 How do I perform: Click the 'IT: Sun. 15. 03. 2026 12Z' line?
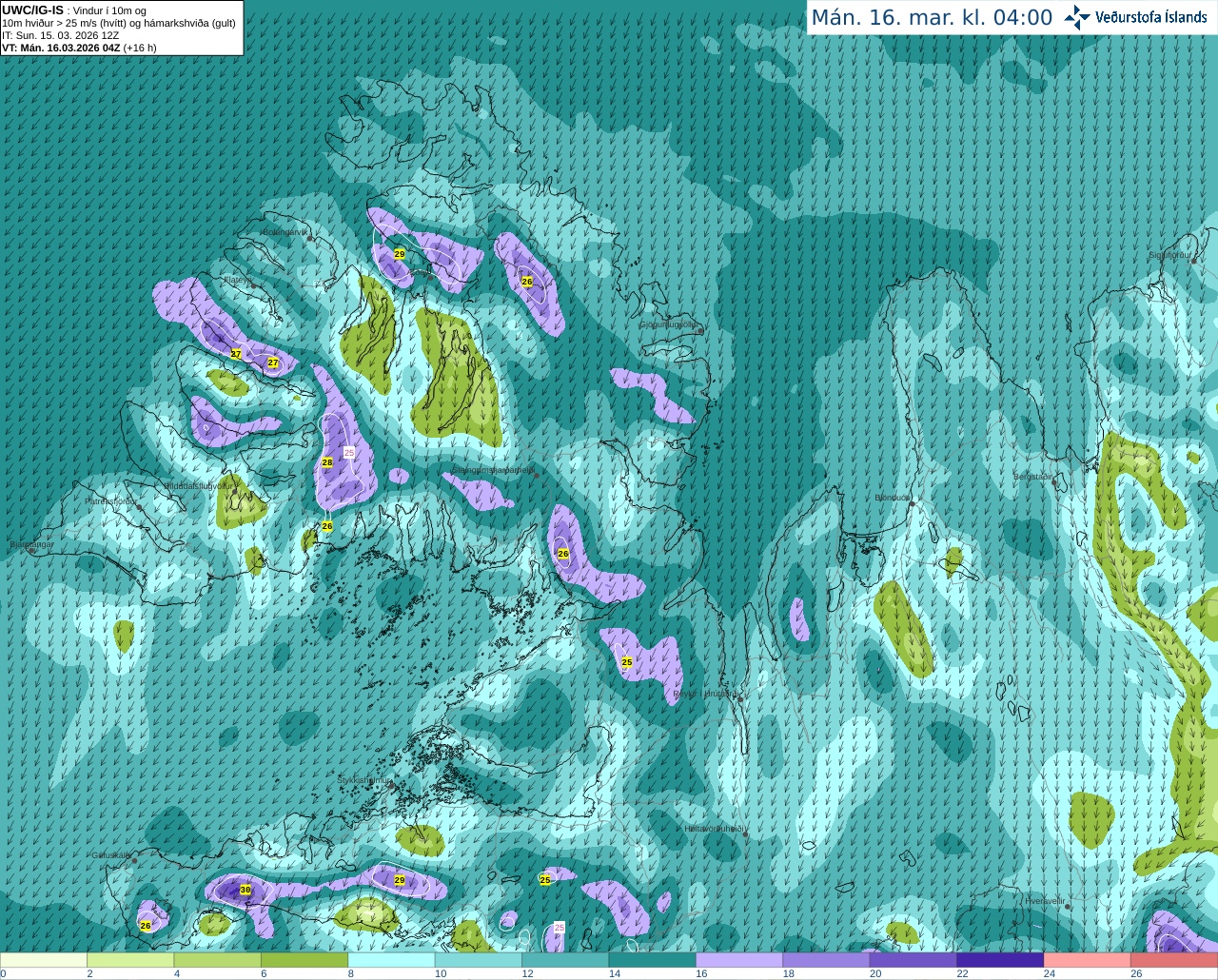click(61, 35)
